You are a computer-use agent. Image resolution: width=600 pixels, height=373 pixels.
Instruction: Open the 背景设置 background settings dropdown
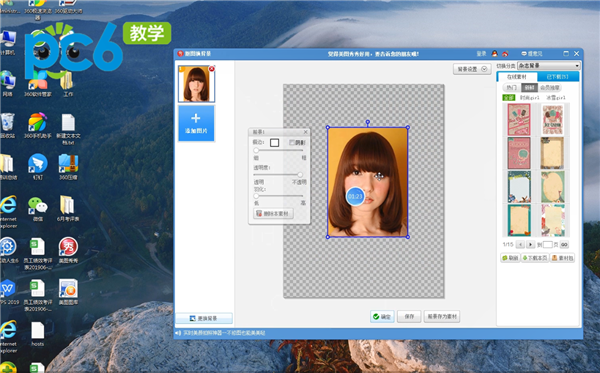[472, 69]
